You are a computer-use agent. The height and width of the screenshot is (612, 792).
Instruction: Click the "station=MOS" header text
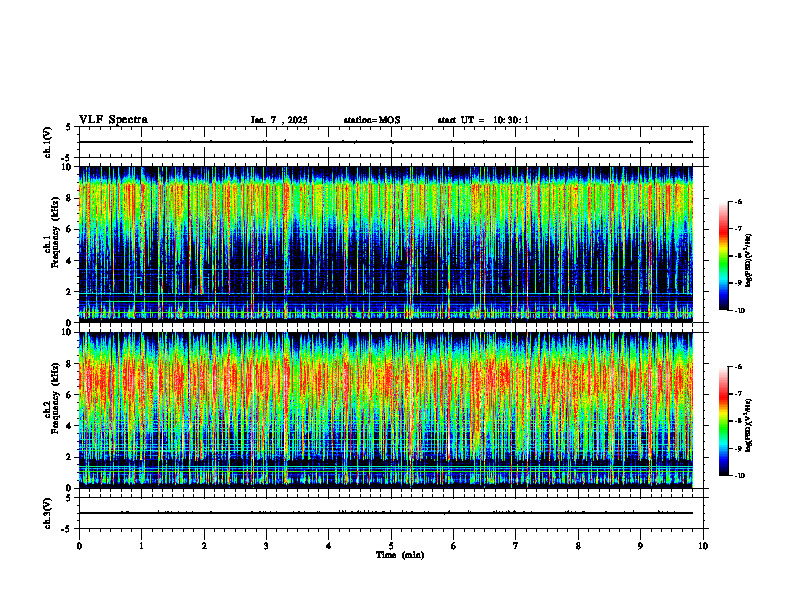tap(372, 120)
